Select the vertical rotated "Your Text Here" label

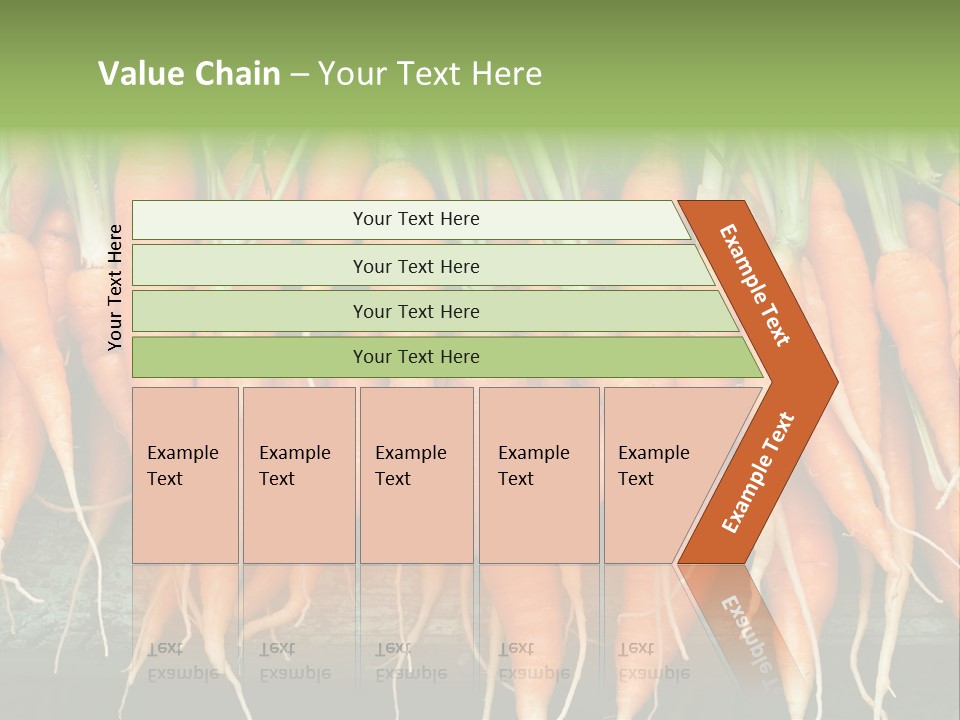(115, 287)
